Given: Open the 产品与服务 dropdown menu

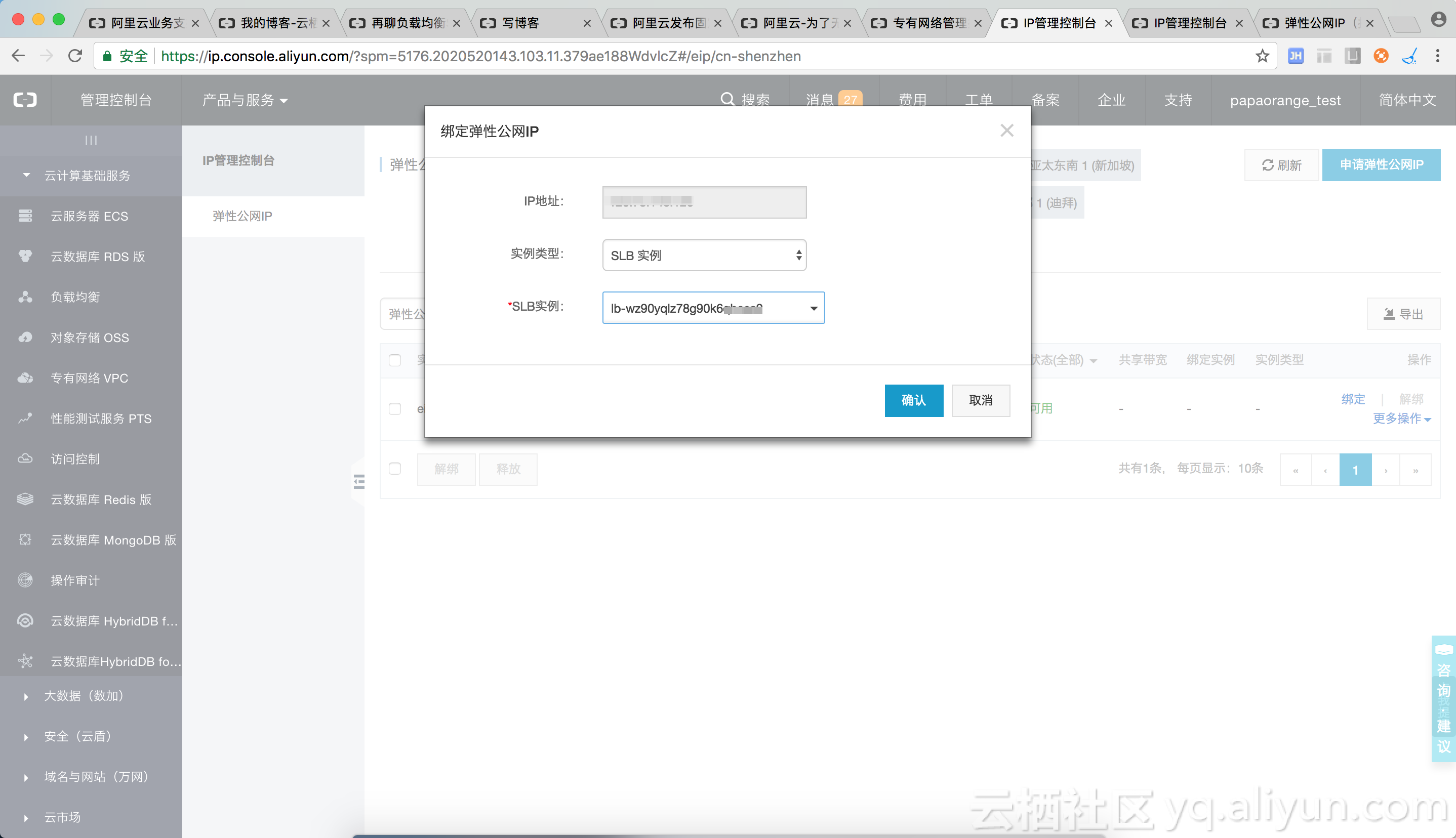Looking at the screenshot, I should tap(245, 100).
